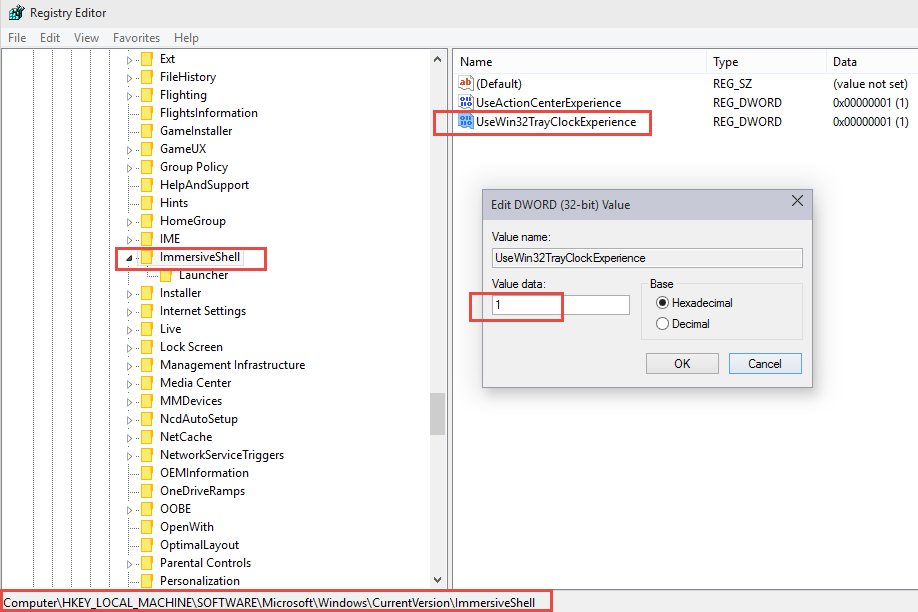This screenshot has height=612, width=918.
Task: Expand the Flighting key
Action: point(129,95)
